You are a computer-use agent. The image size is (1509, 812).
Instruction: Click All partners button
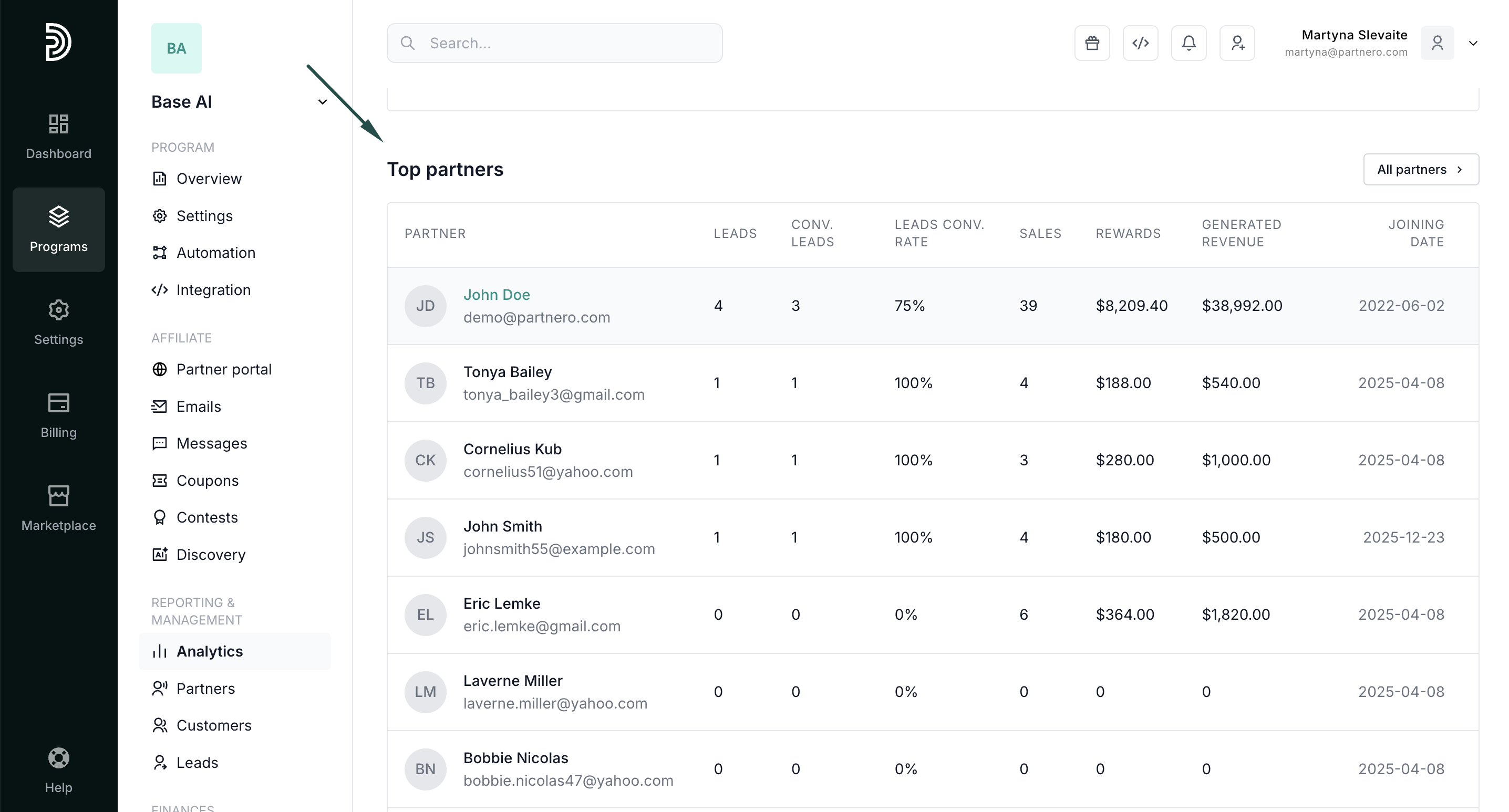coord(1421,170)
